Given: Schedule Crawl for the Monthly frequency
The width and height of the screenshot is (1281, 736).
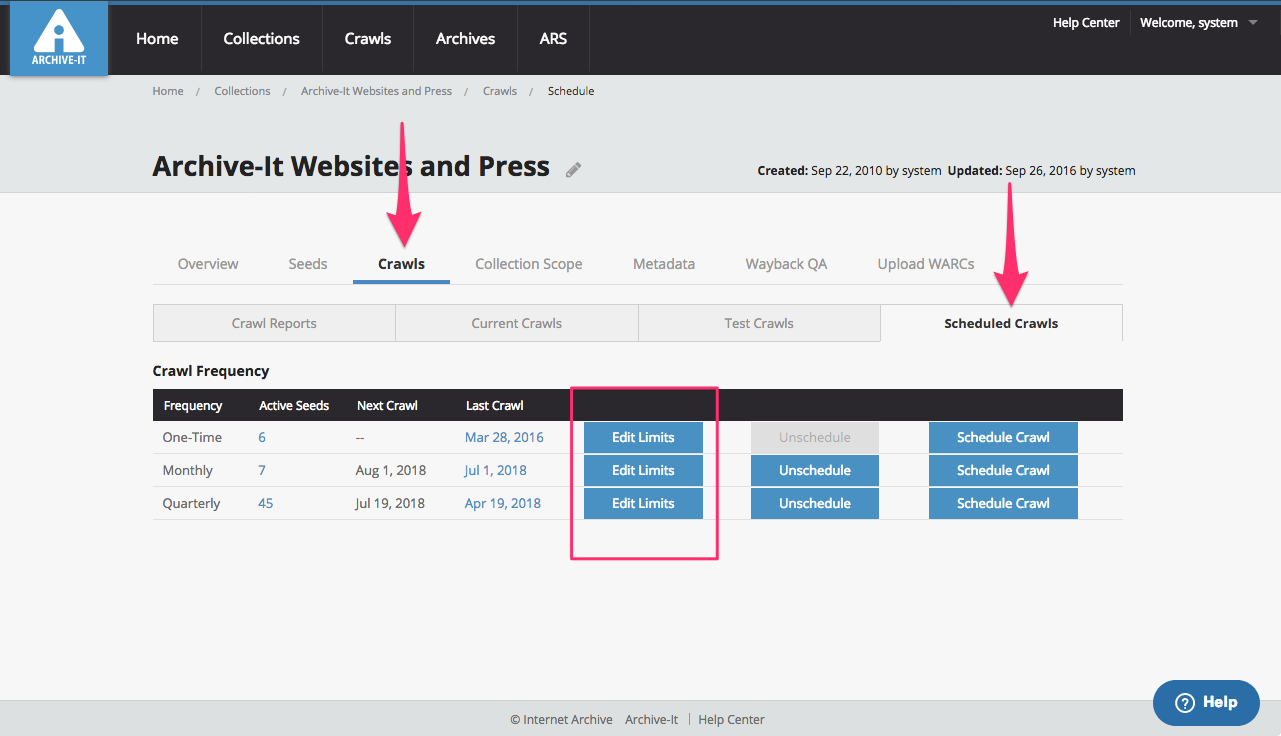Looking at the screenshot, I should (x=1003, y=470).
